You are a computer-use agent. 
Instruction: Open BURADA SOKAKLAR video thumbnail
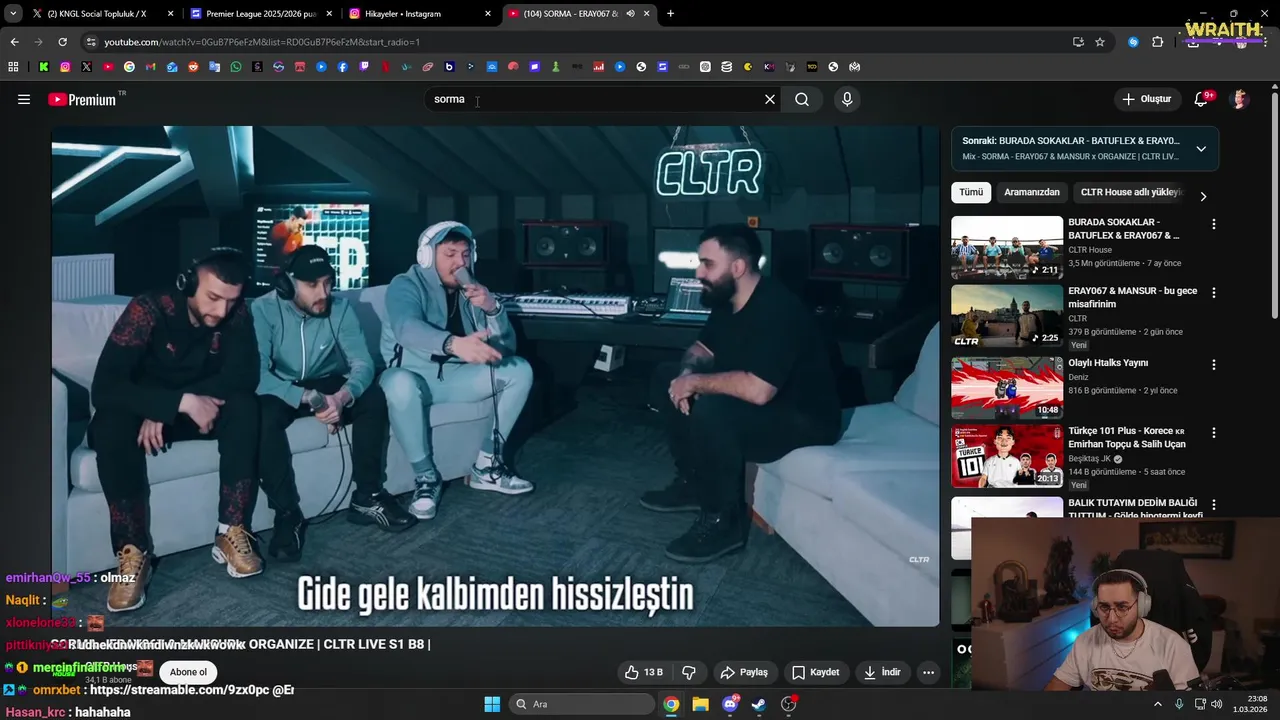click(x=1007, y=247)
